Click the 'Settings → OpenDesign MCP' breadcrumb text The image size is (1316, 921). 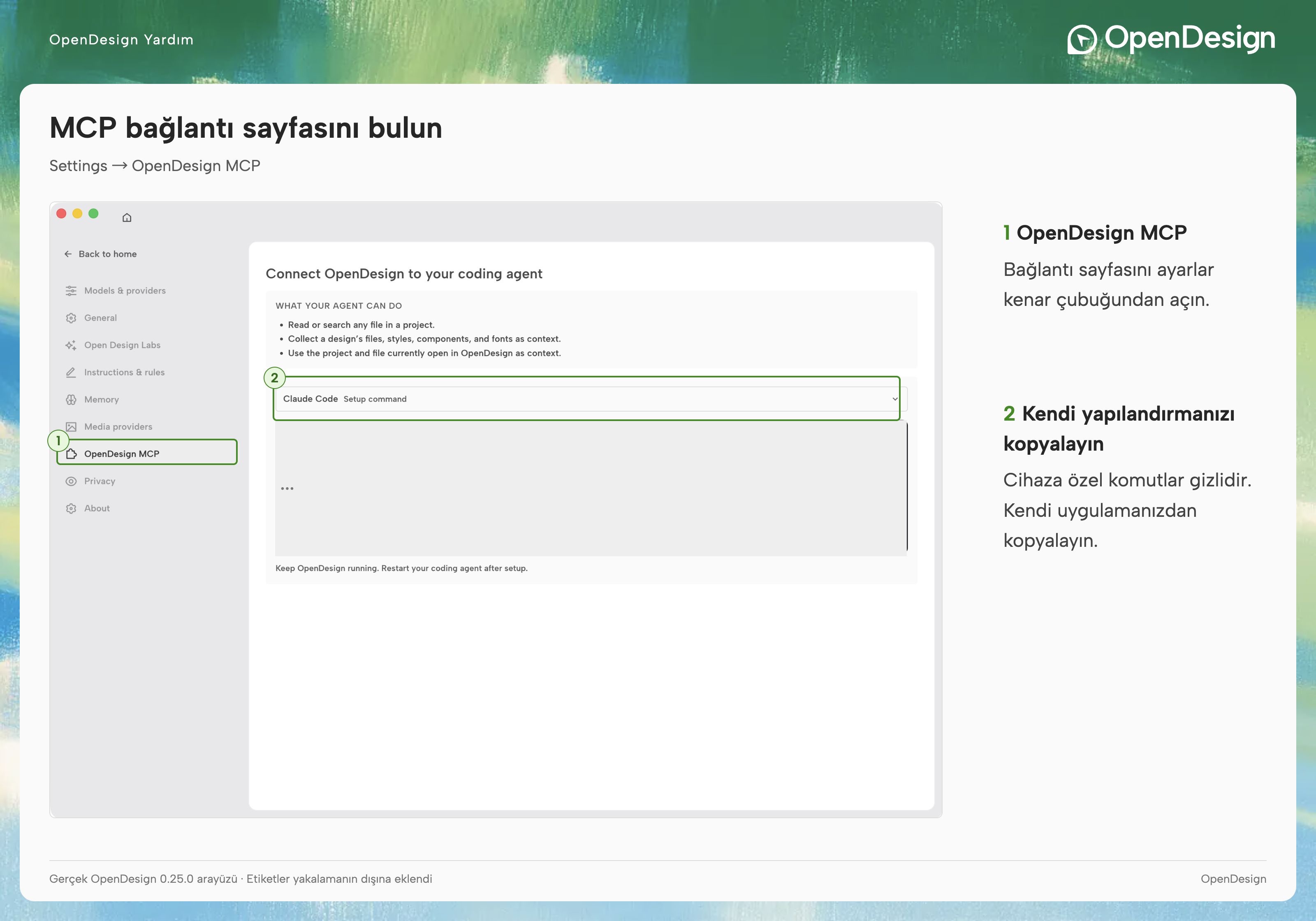[155, 166]
